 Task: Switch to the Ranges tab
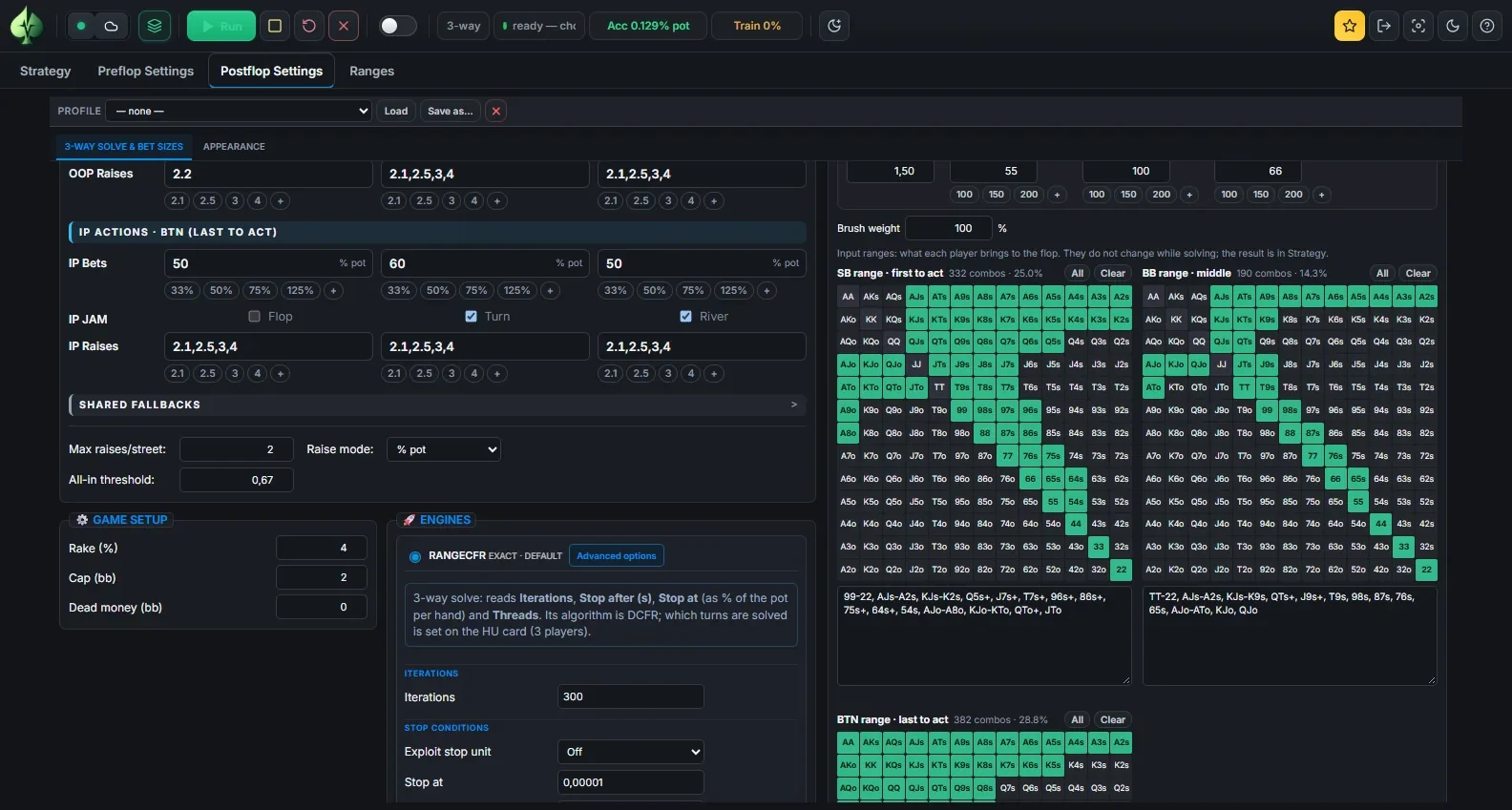[x=371, y=71]
